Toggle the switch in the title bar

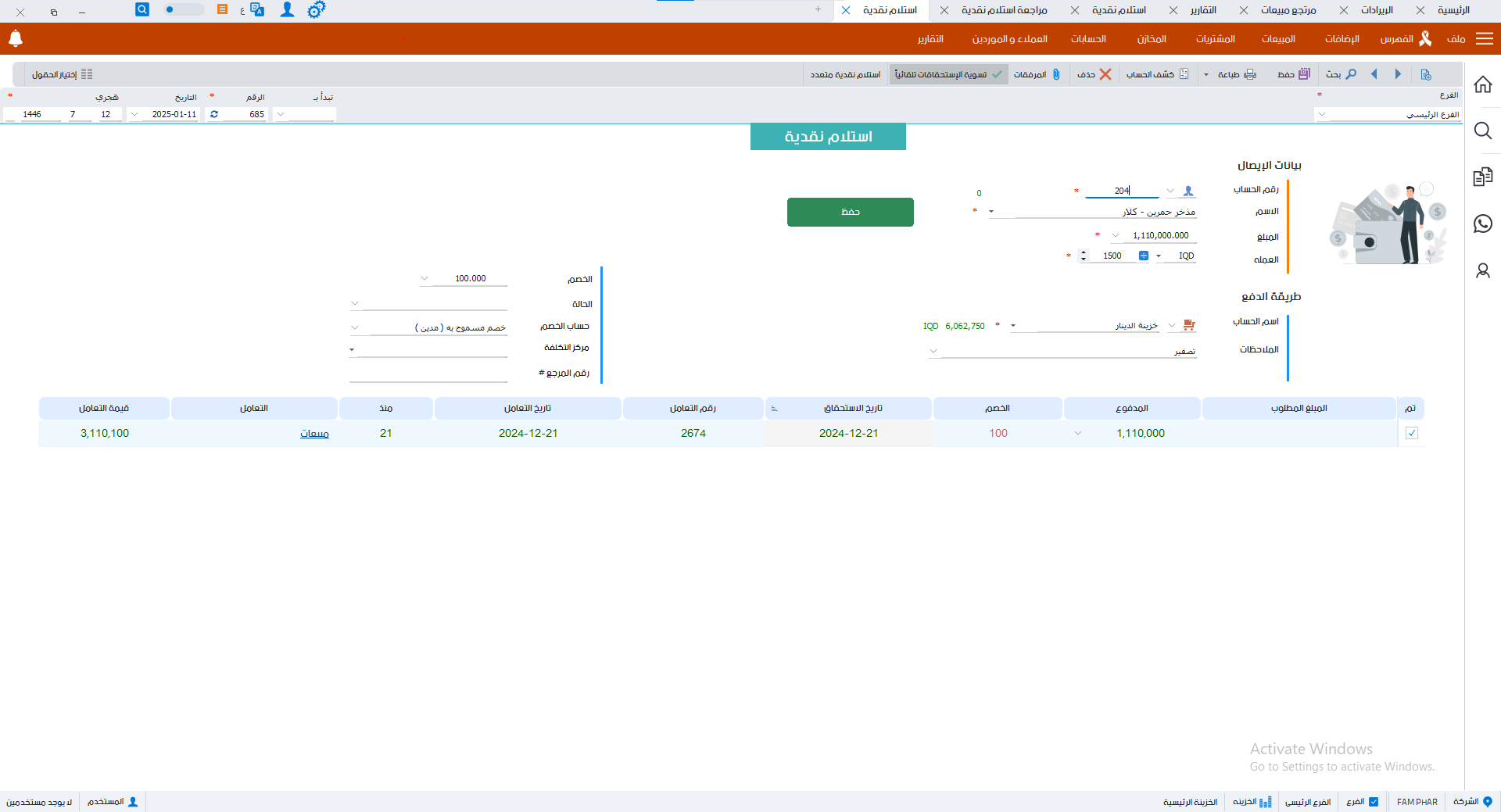(x=183, y=10)
